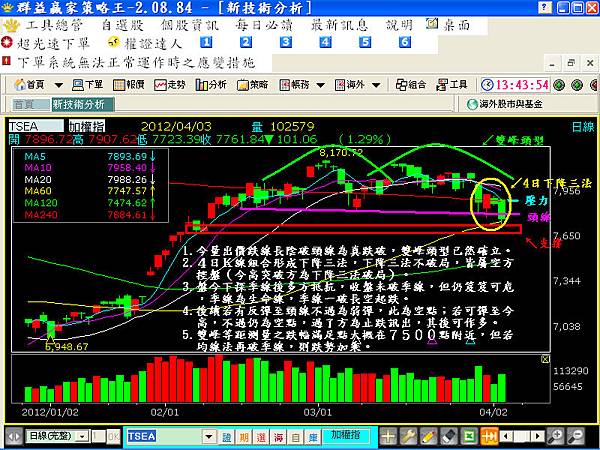The width and height of the screenshot is (600, 450).
Task: Open the wrench settings tool
Action: tap(408, 436)
